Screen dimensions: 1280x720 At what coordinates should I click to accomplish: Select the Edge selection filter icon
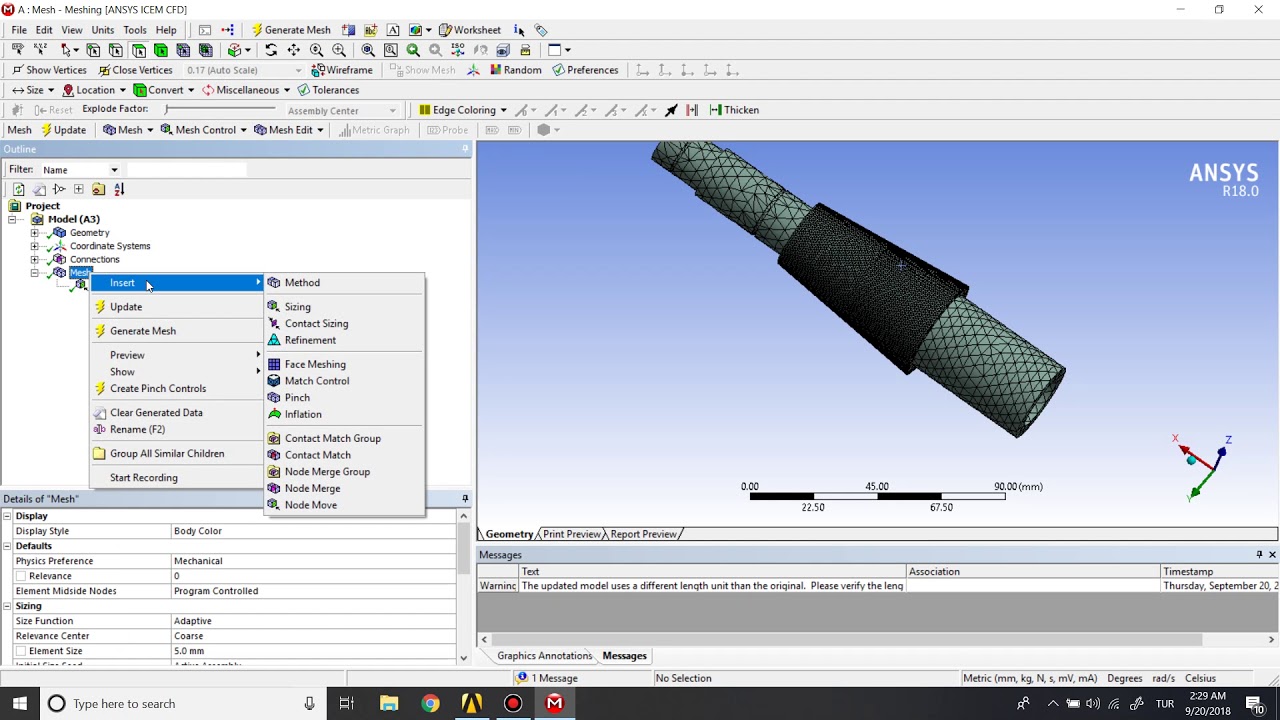coord(116,50)
